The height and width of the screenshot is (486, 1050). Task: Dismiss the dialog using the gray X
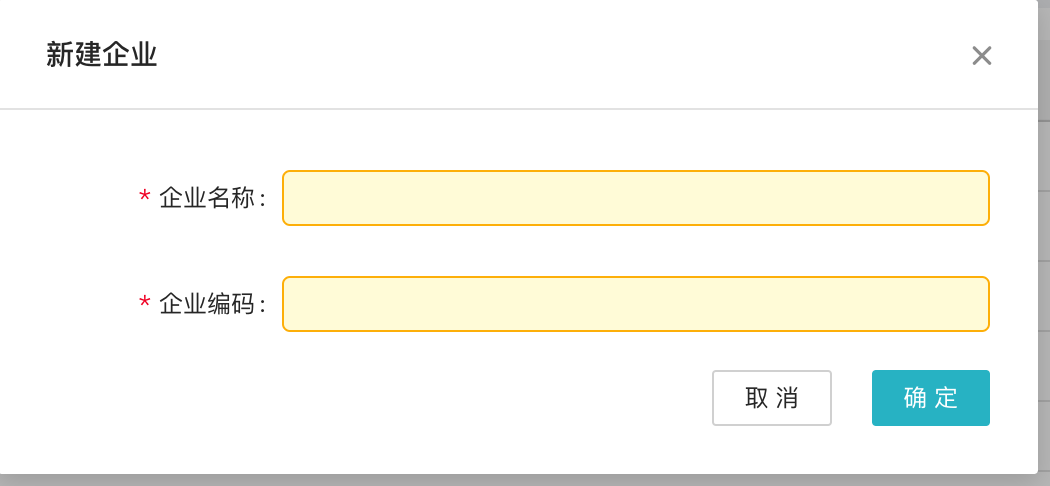click(981, 56)
